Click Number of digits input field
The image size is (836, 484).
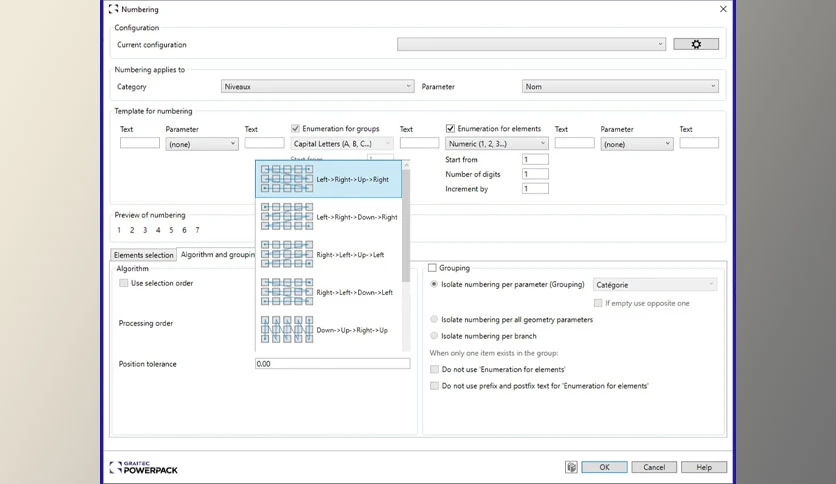tap(535, 174)
